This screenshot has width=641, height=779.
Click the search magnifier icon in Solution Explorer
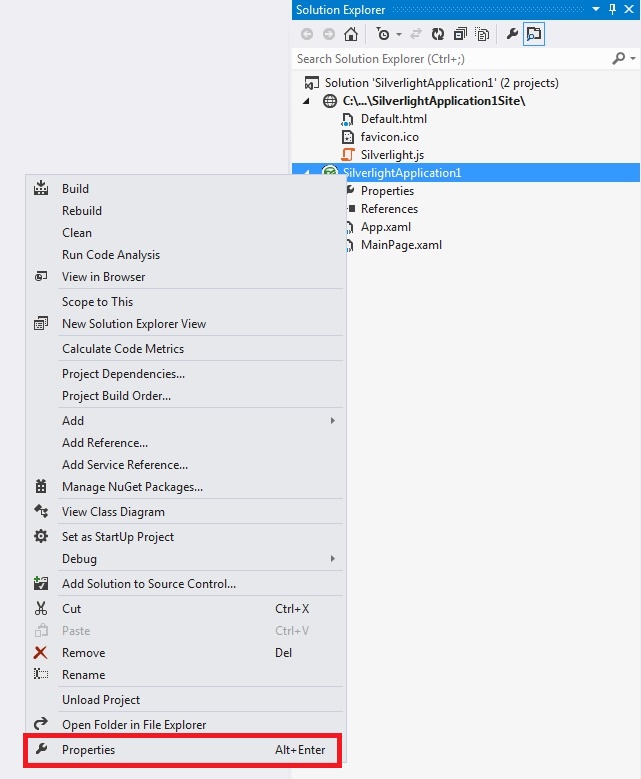click(618, 59)
